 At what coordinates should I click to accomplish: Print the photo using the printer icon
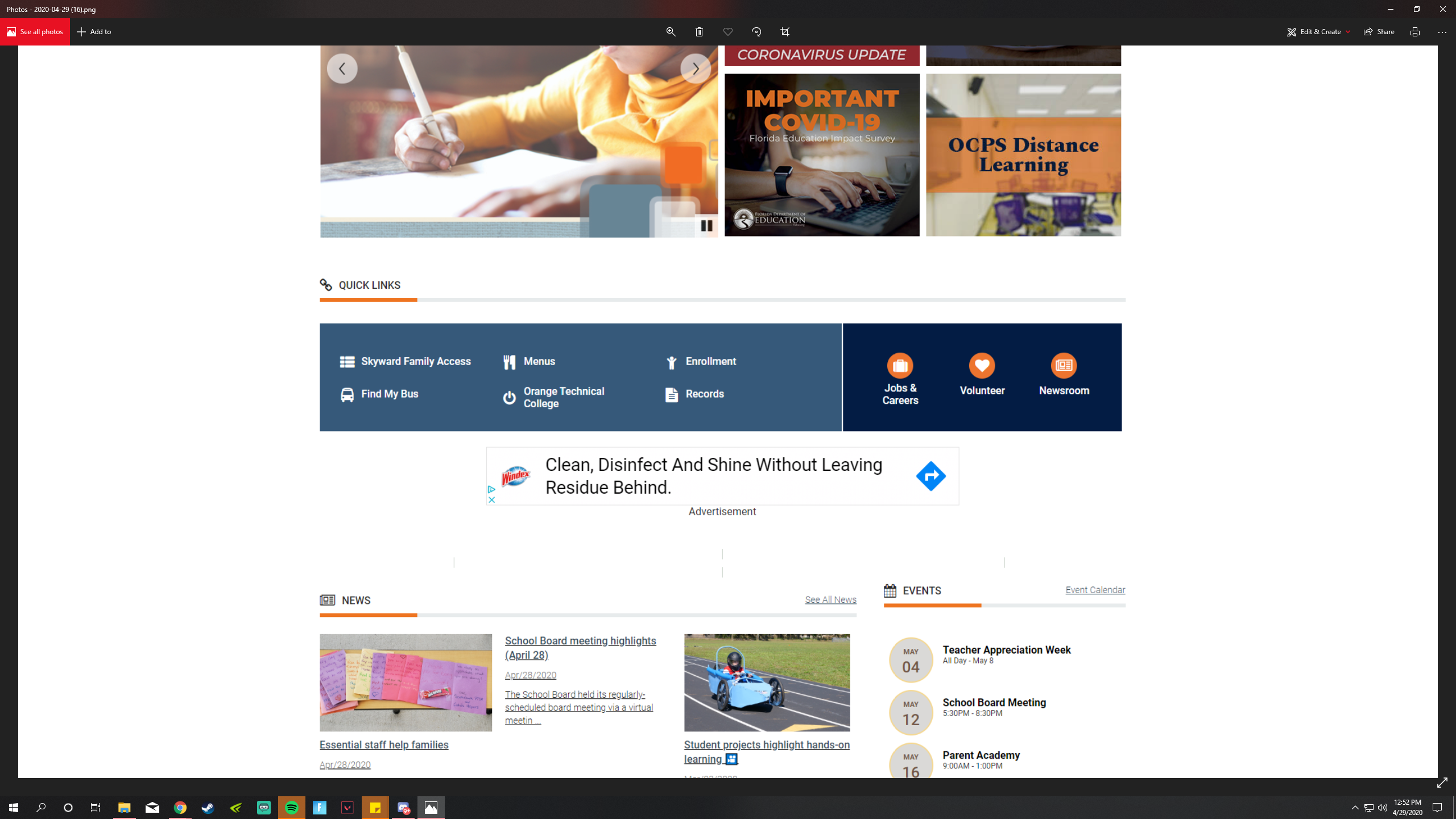(1415, 32)
